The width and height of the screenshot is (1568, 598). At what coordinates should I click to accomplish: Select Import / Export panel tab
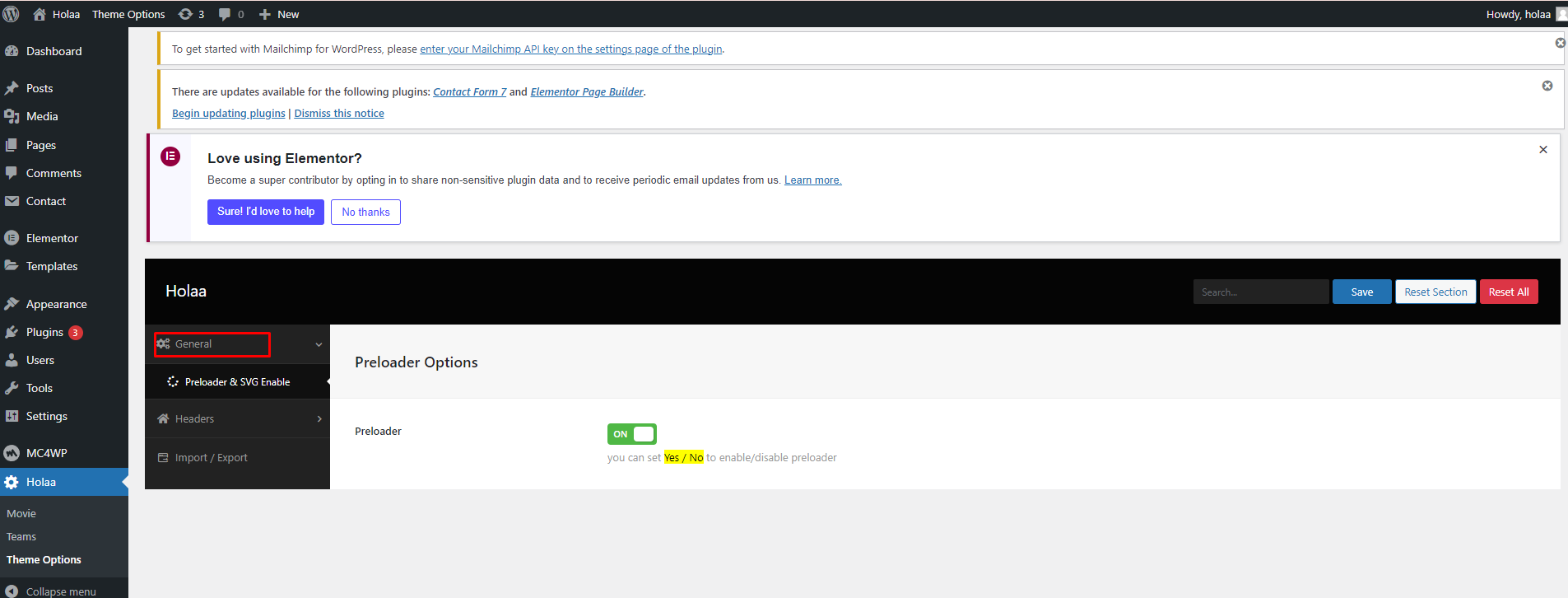[211, 458]
